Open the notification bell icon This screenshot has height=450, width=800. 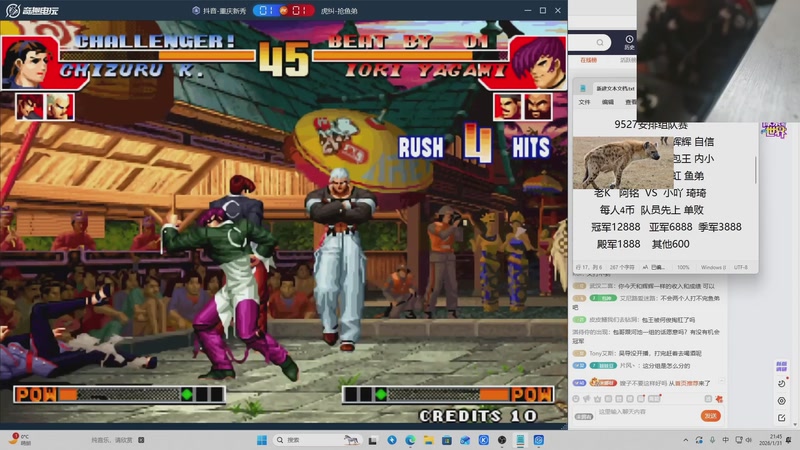(x=789, y=440)
